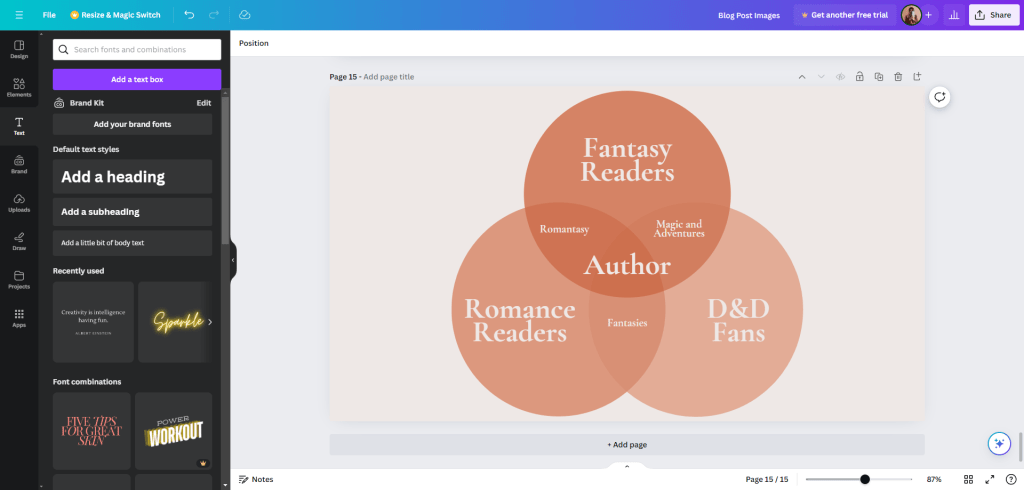
Task: Open the Magic assistant sparkle button
Action: click(x=997, y=443)
